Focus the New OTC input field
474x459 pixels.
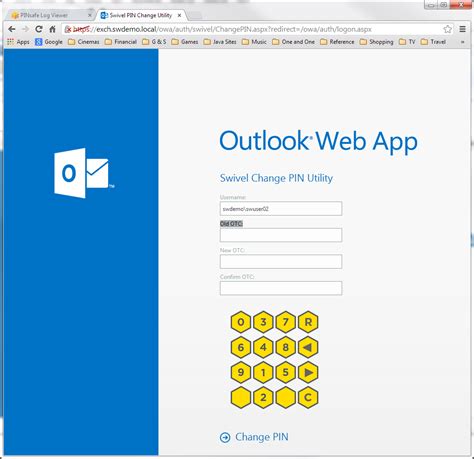click(x=281, y=262)
